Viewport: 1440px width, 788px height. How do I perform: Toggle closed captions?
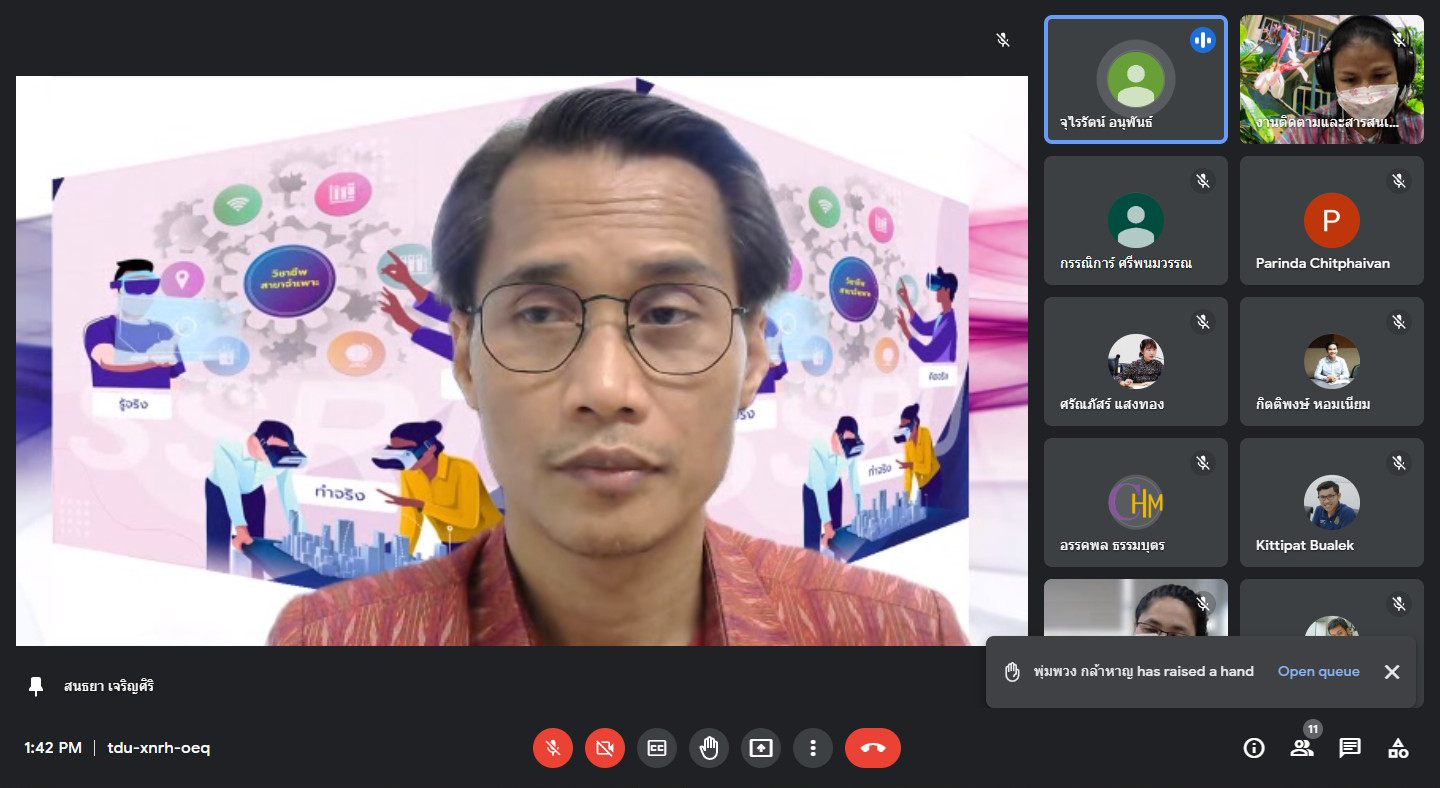[x=657, y=748]
